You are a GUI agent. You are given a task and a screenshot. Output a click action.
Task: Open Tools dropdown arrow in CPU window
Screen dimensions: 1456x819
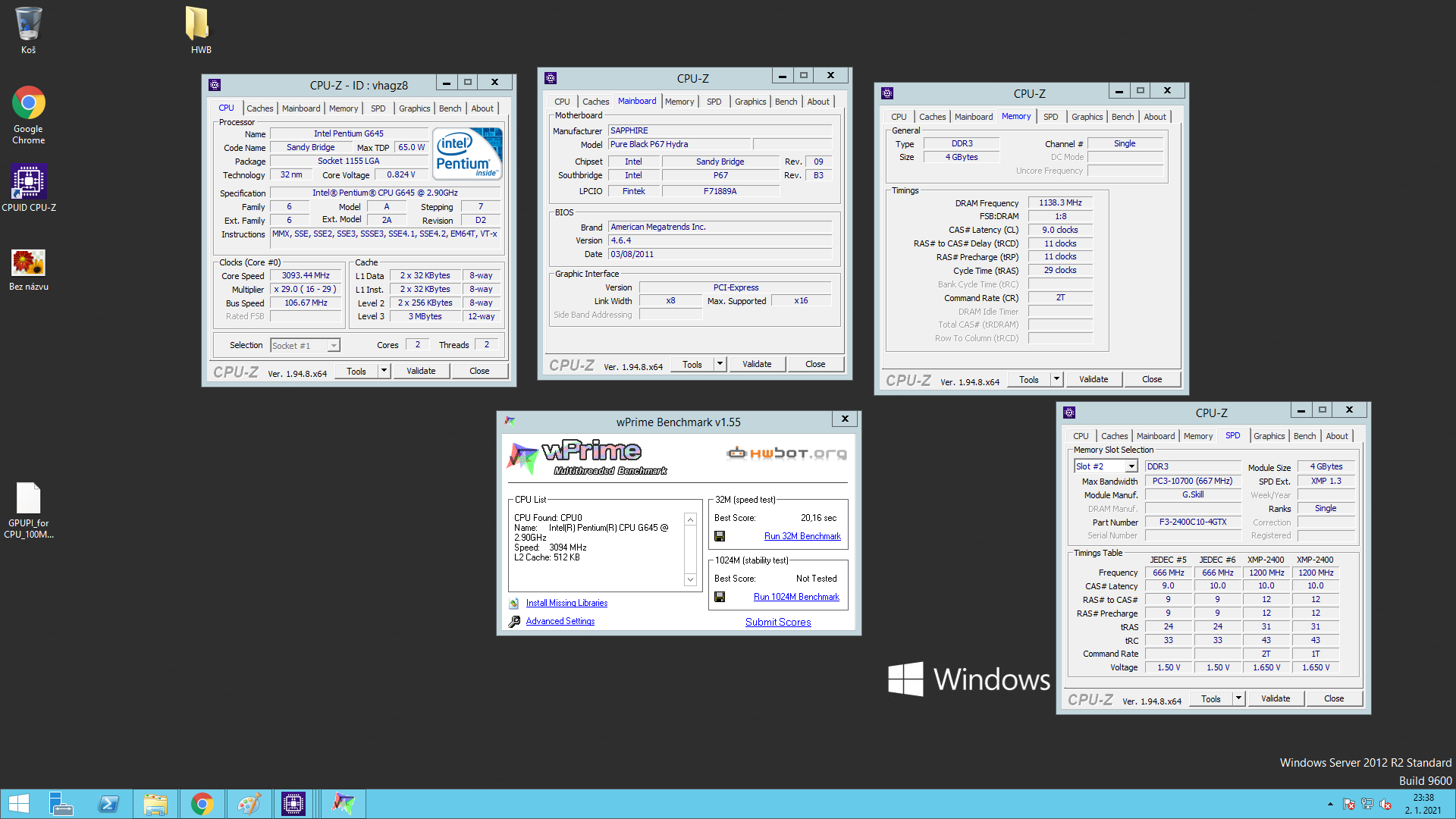384,371
